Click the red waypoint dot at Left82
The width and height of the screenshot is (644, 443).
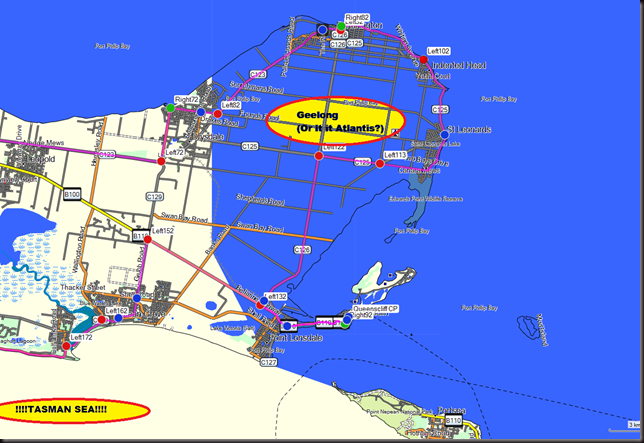pos(218,114)
